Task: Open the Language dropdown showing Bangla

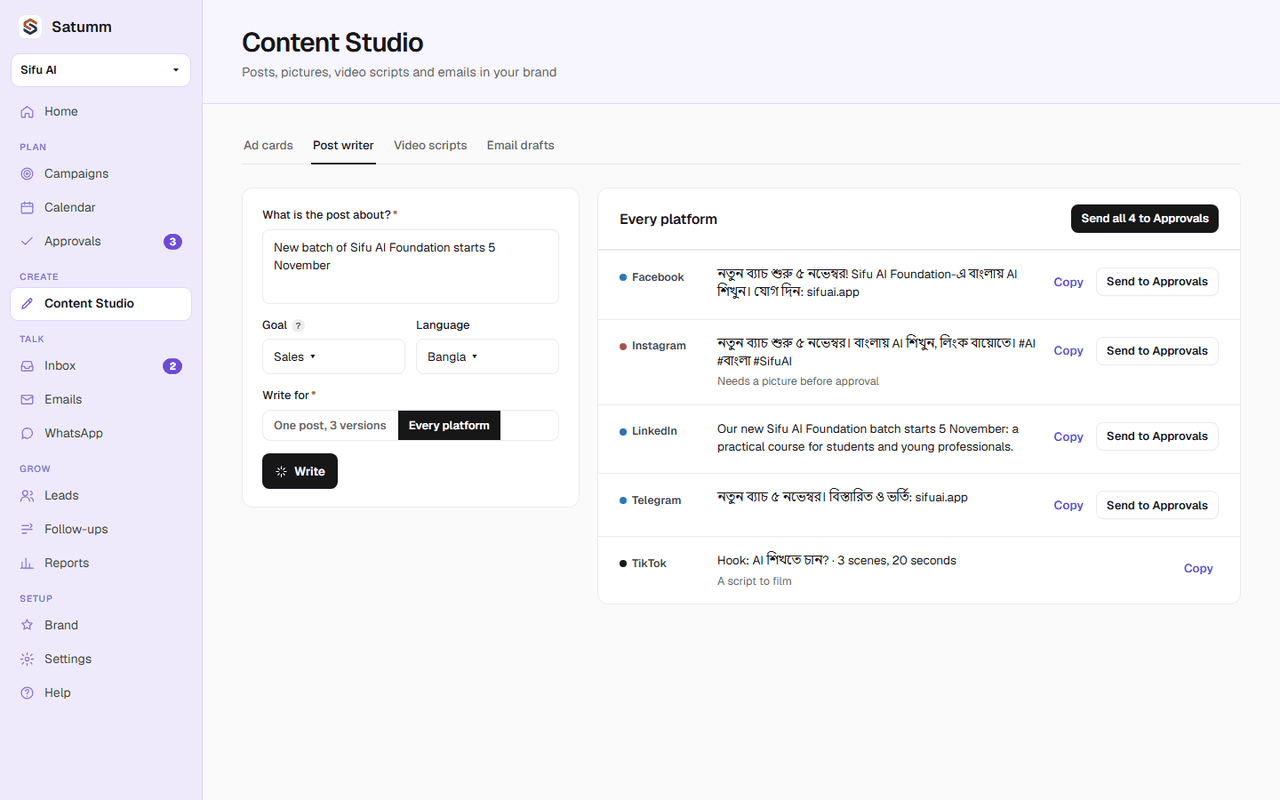Action: 487,357
